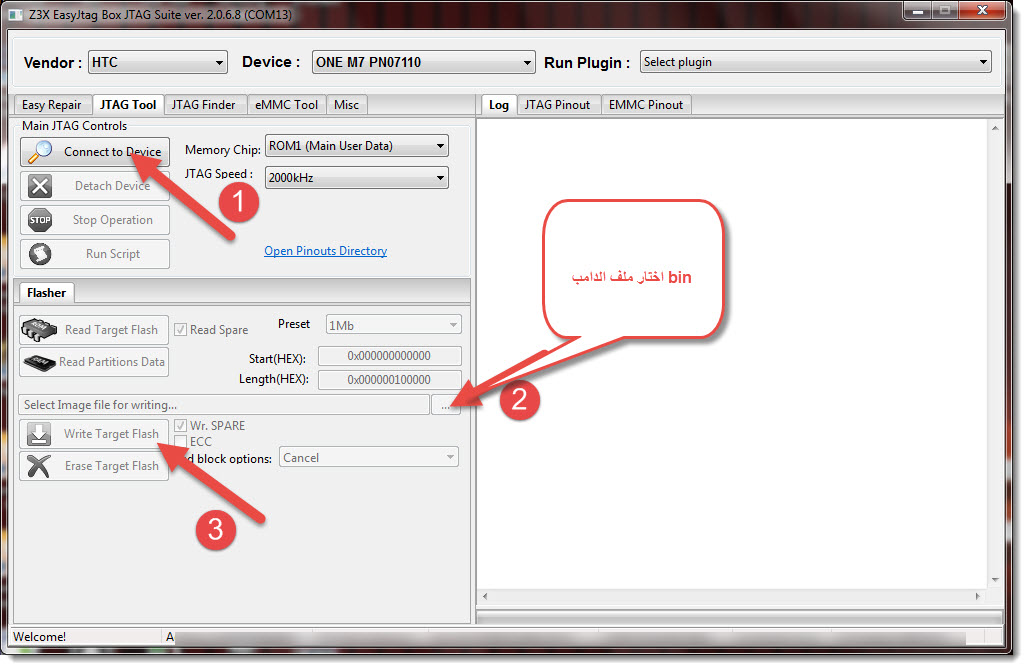Click the log vertical scrollbar down arrow

pyautogui.click(x=995, y=580)
